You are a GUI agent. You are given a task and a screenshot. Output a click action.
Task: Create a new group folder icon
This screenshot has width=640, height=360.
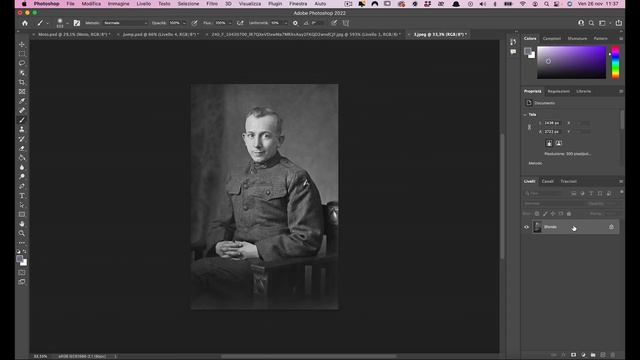(x=593, y=355)
